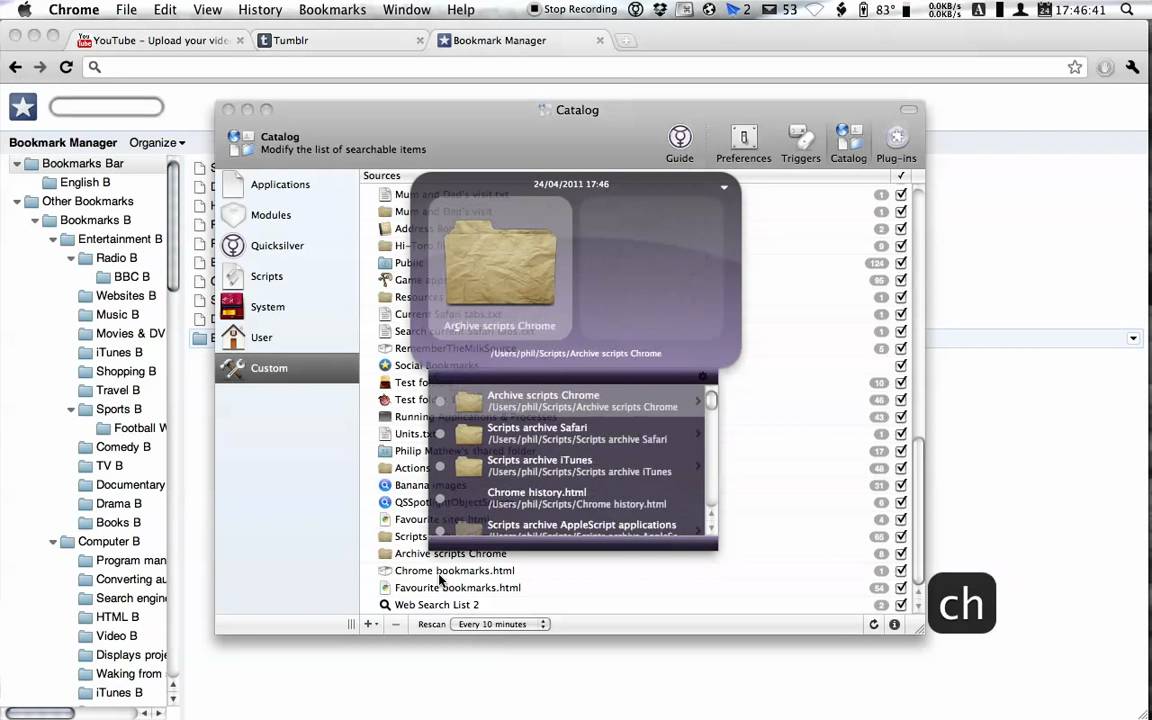
Task: Open the Rescan interval dropdown
Action: coord(500,624)
